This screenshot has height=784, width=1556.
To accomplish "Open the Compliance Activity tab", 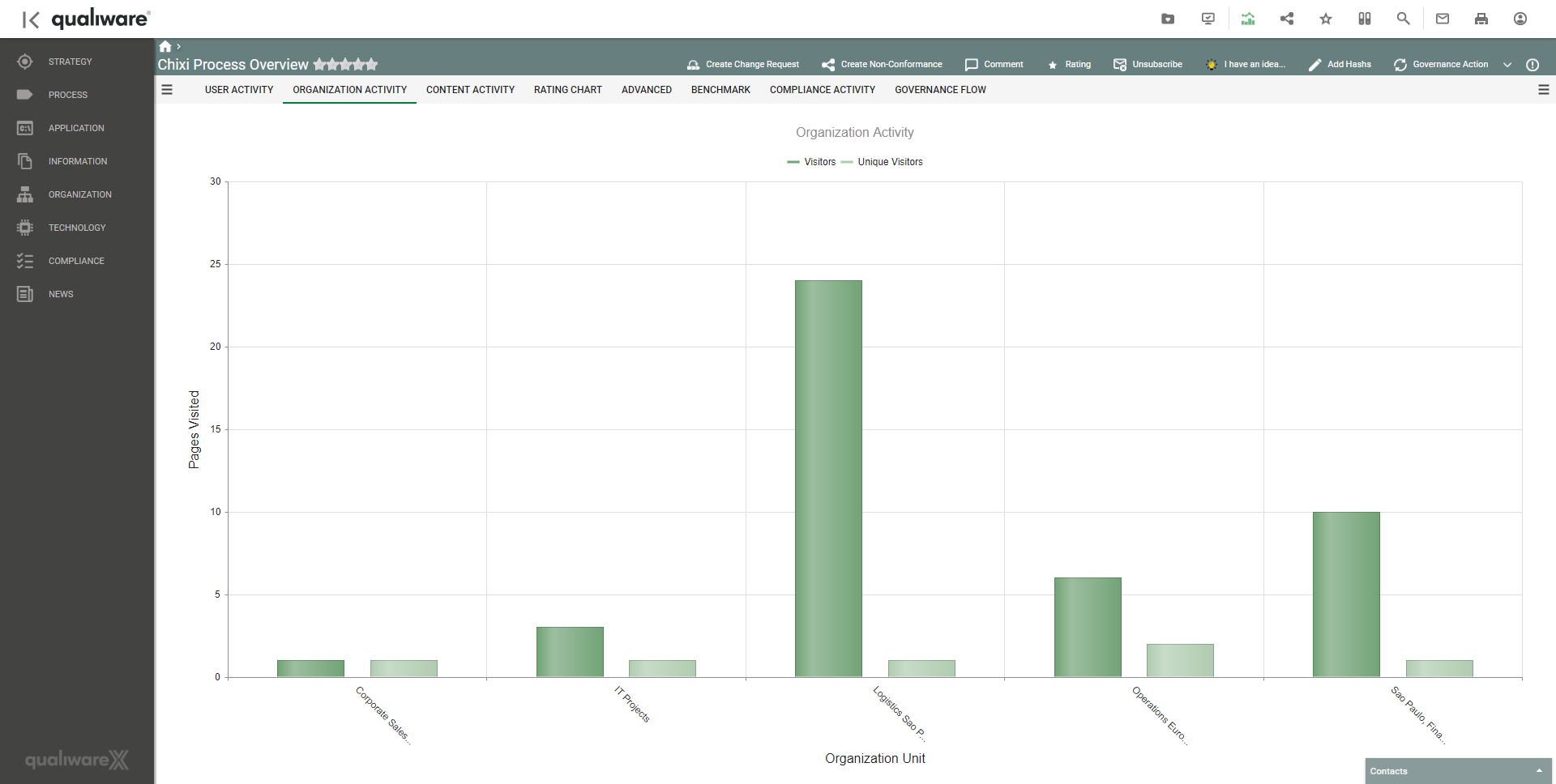I will [822, 90].
